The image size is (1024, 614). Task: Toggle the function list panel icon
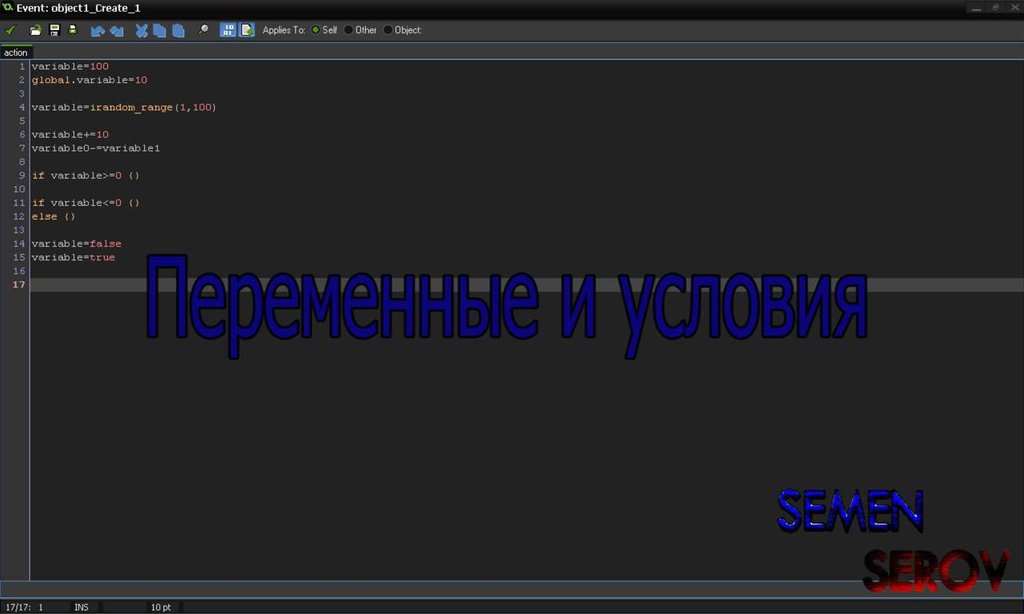(228, 30)
